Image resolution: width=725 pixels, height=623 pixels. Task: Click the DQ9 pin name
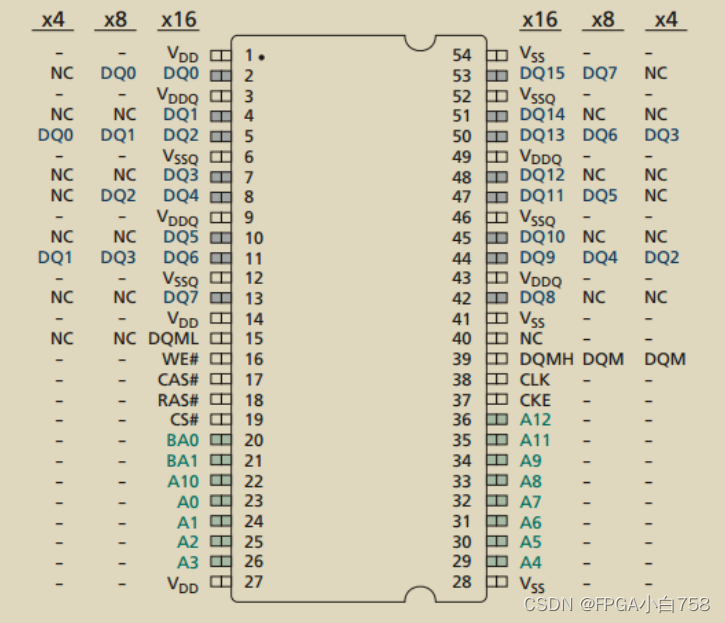[x=537, y=257]
